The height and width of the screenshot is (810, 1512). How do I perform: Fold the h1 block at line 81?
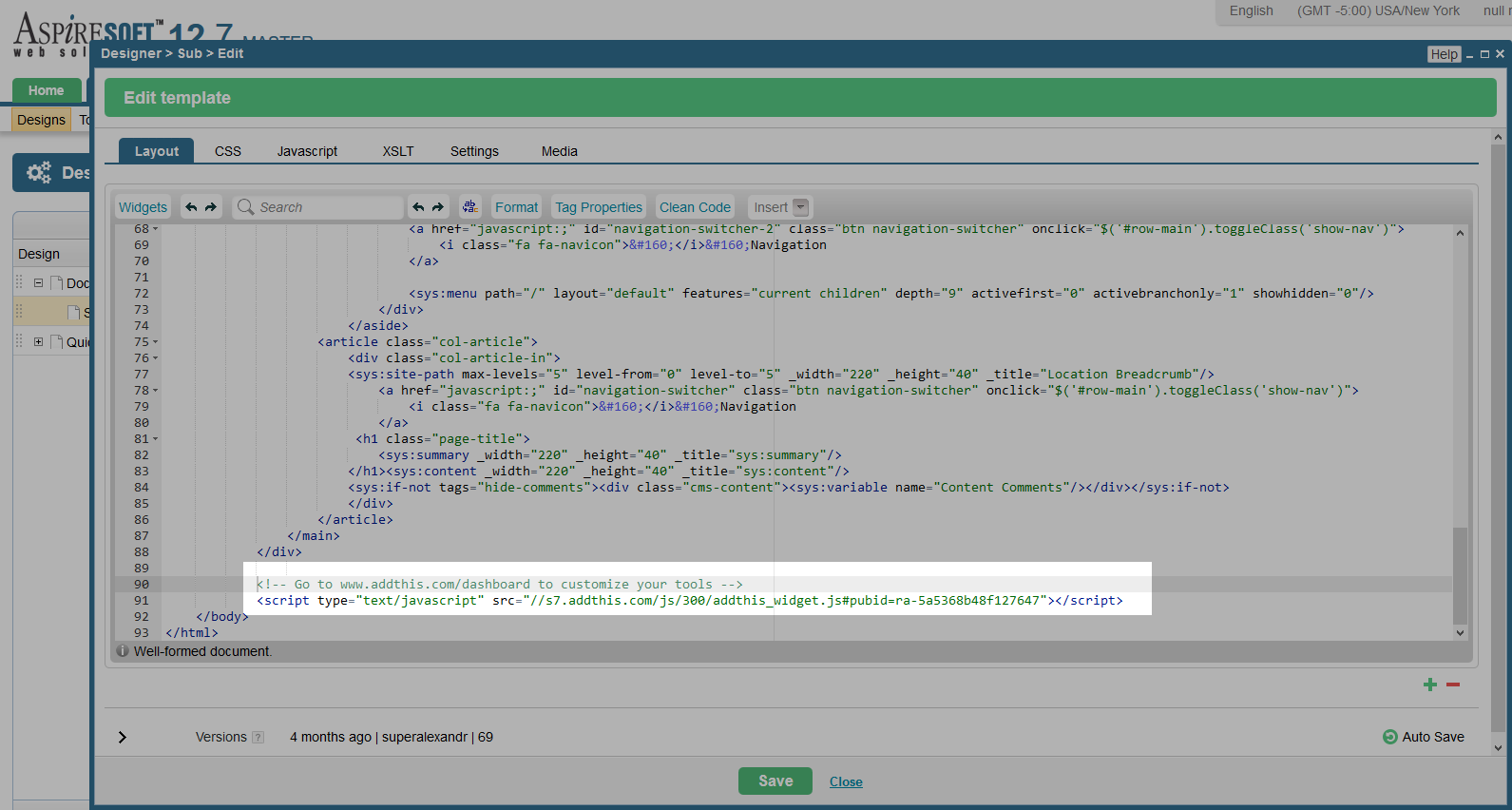[156, 439]
